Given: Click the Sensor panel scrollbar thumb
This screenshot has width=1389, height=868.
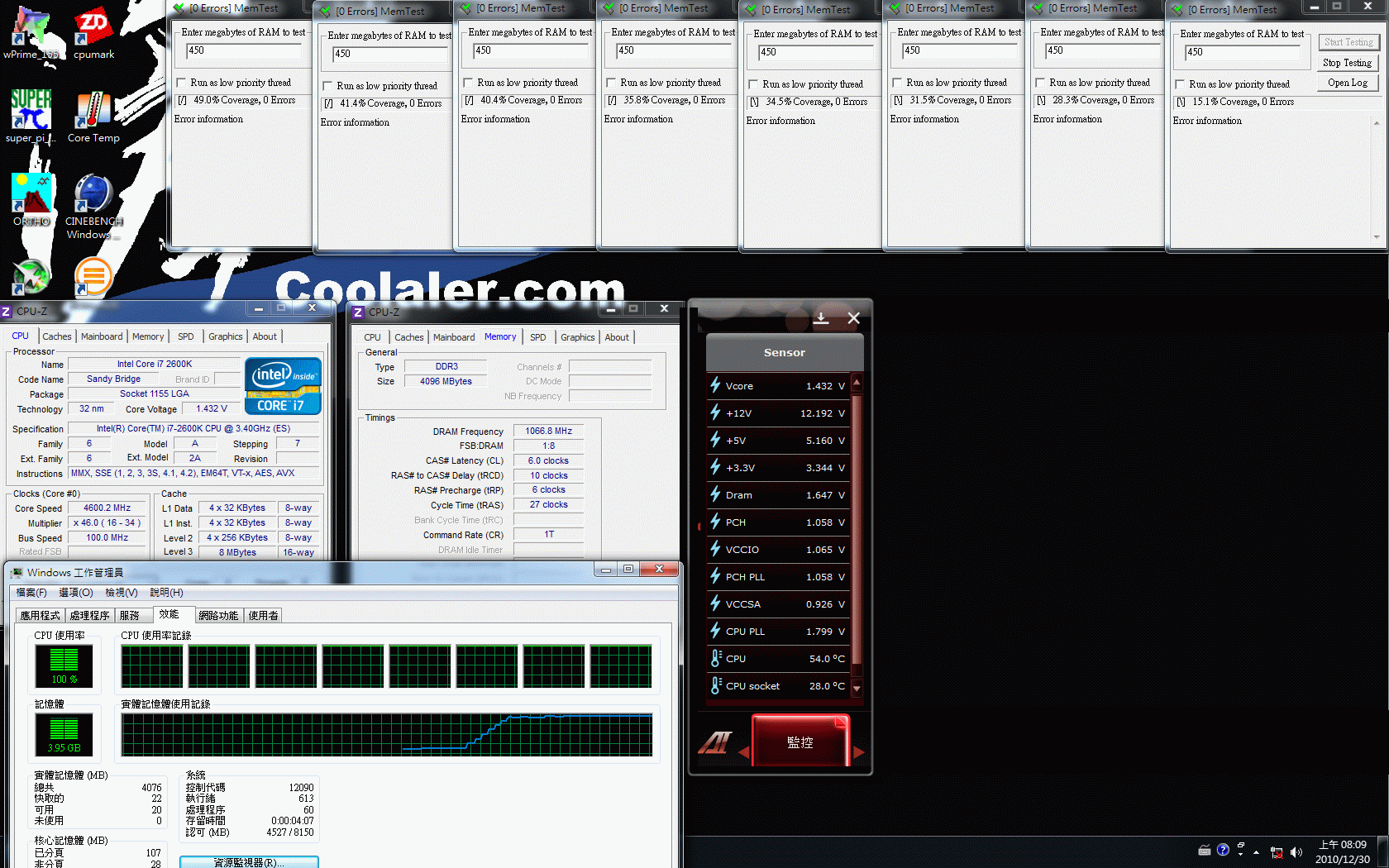Looking at the screenshot, I should [857, 529].
